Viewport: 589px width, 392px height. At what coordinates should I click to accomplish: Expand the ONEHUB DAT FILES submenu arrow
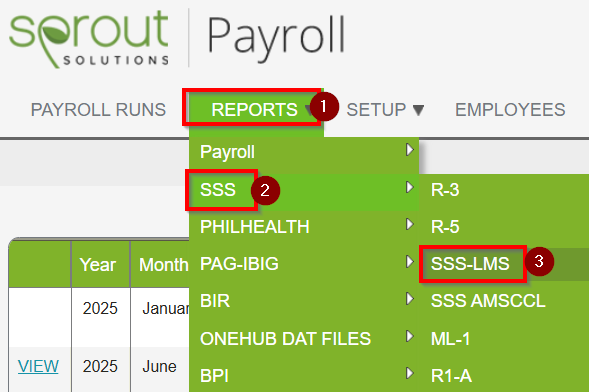pyautogui.click(x=409, y=336)
